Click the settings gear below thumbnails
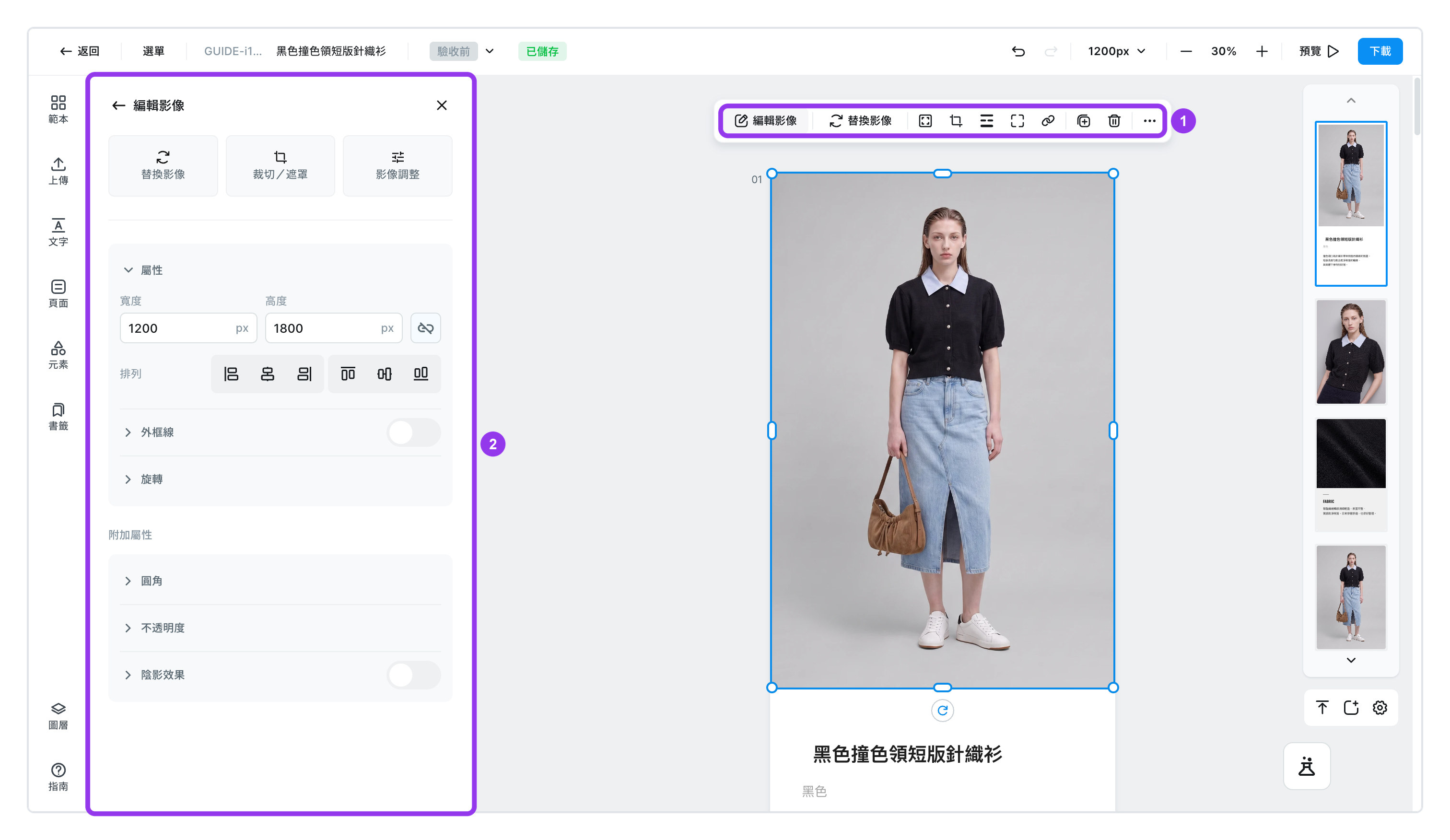Screen dimensions: 1450x840 [x=1380, y=708]
